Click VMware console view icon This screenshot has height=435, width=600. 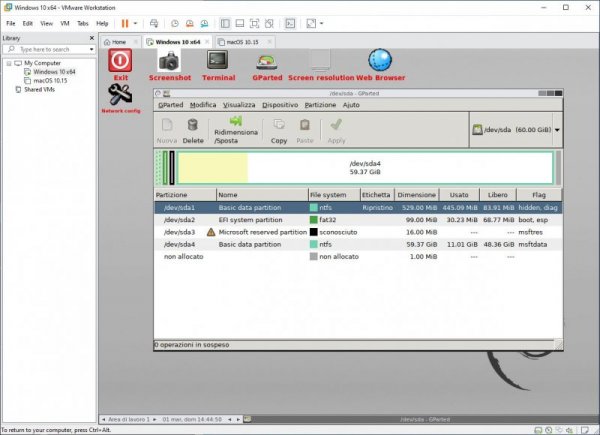290,23
